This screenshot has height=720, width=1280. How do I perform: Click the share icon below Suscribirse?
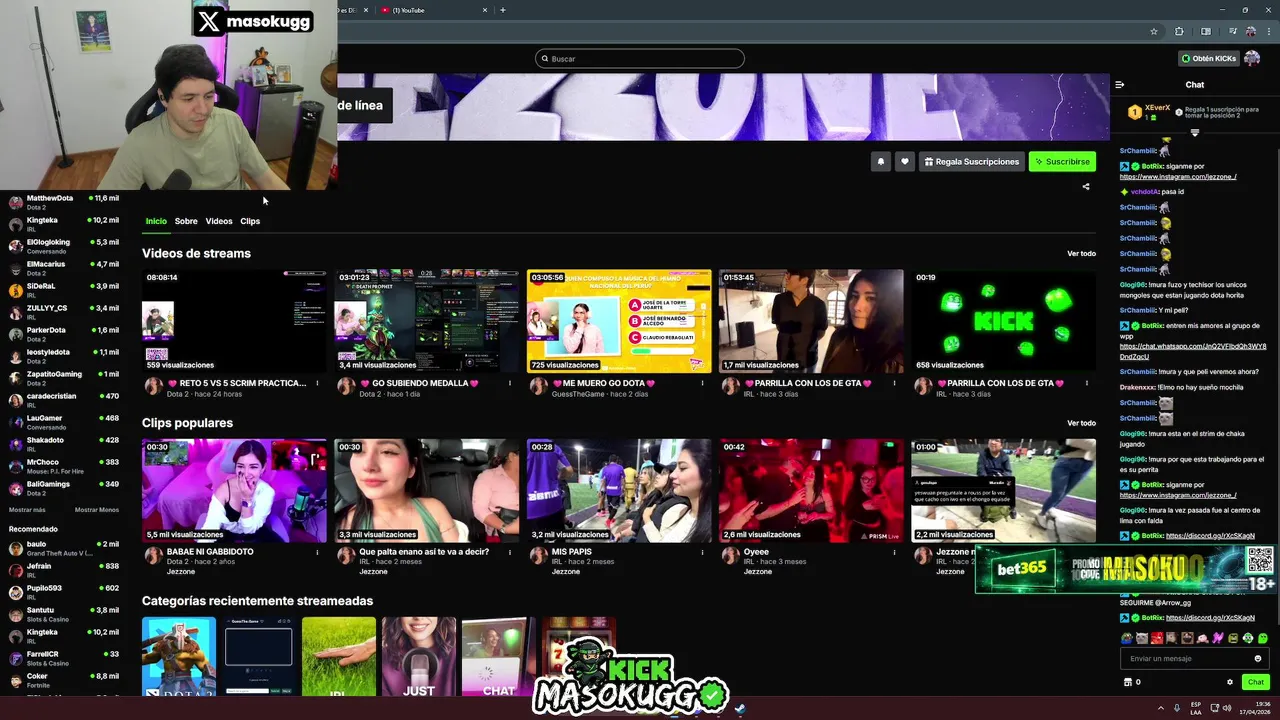1086,186
